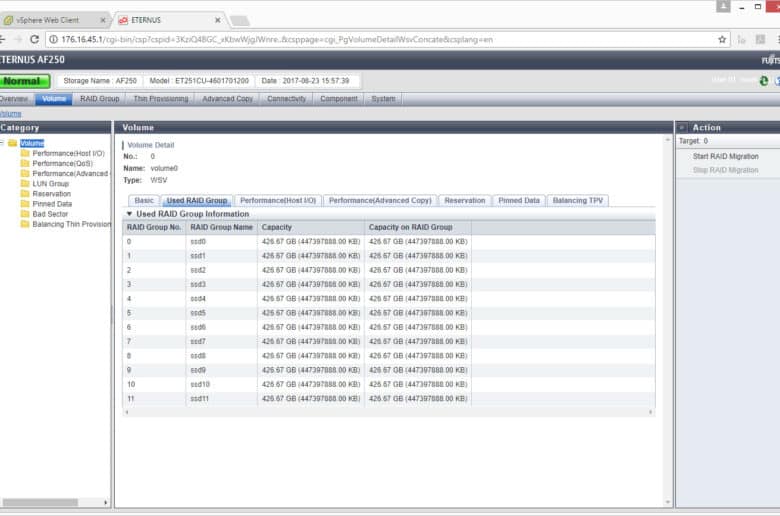Click the LUN Group folder icon
This screenshot has width=780, height=516.
click(25, 184)
